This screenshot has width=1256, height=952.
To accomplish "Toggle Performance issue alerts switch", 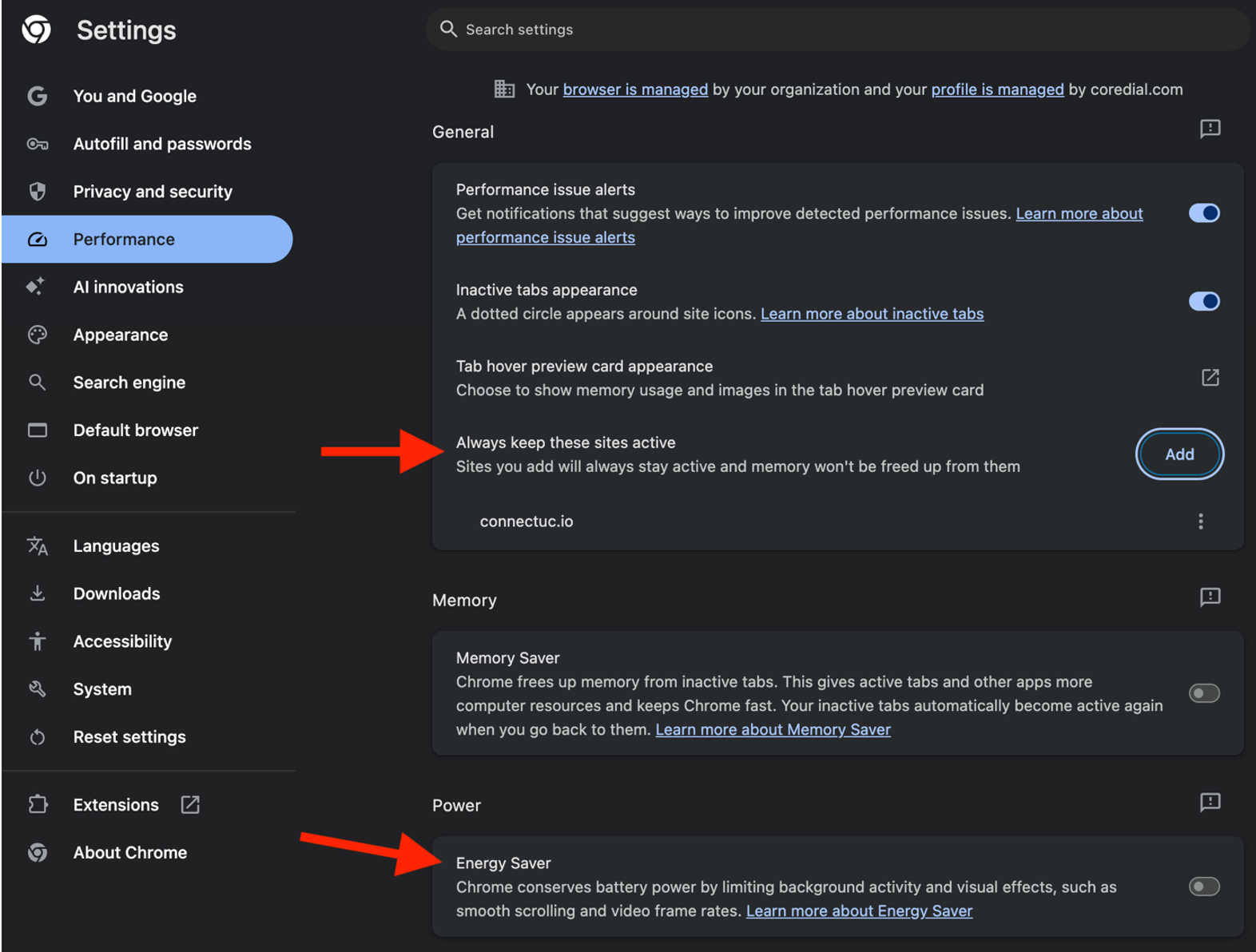I will tap(1204, 213).
